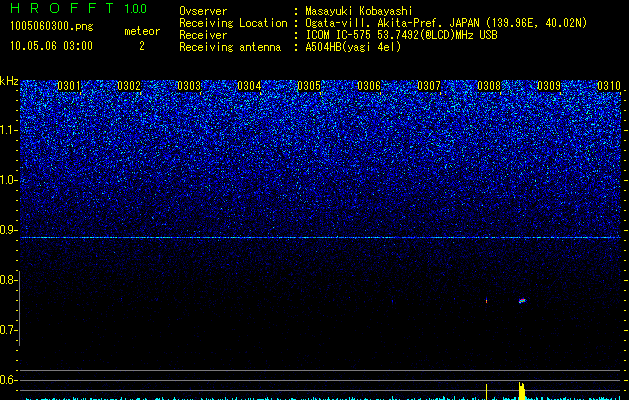Image resolution: width=629 pixels, height=400 pixels.
Task: Click the 0307 time marker
Action: pyautogui.click(x=429, y=86)
